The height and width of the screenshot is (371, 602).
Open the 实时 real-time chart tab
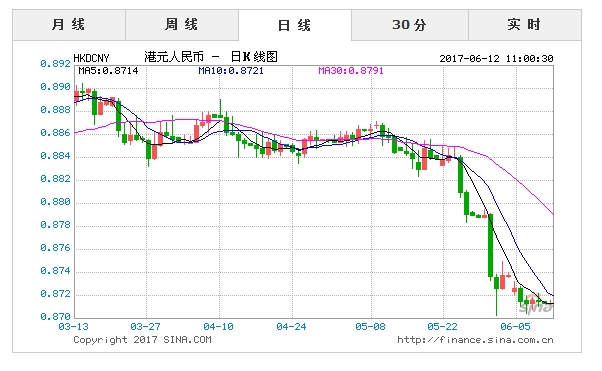coord(525,25)
